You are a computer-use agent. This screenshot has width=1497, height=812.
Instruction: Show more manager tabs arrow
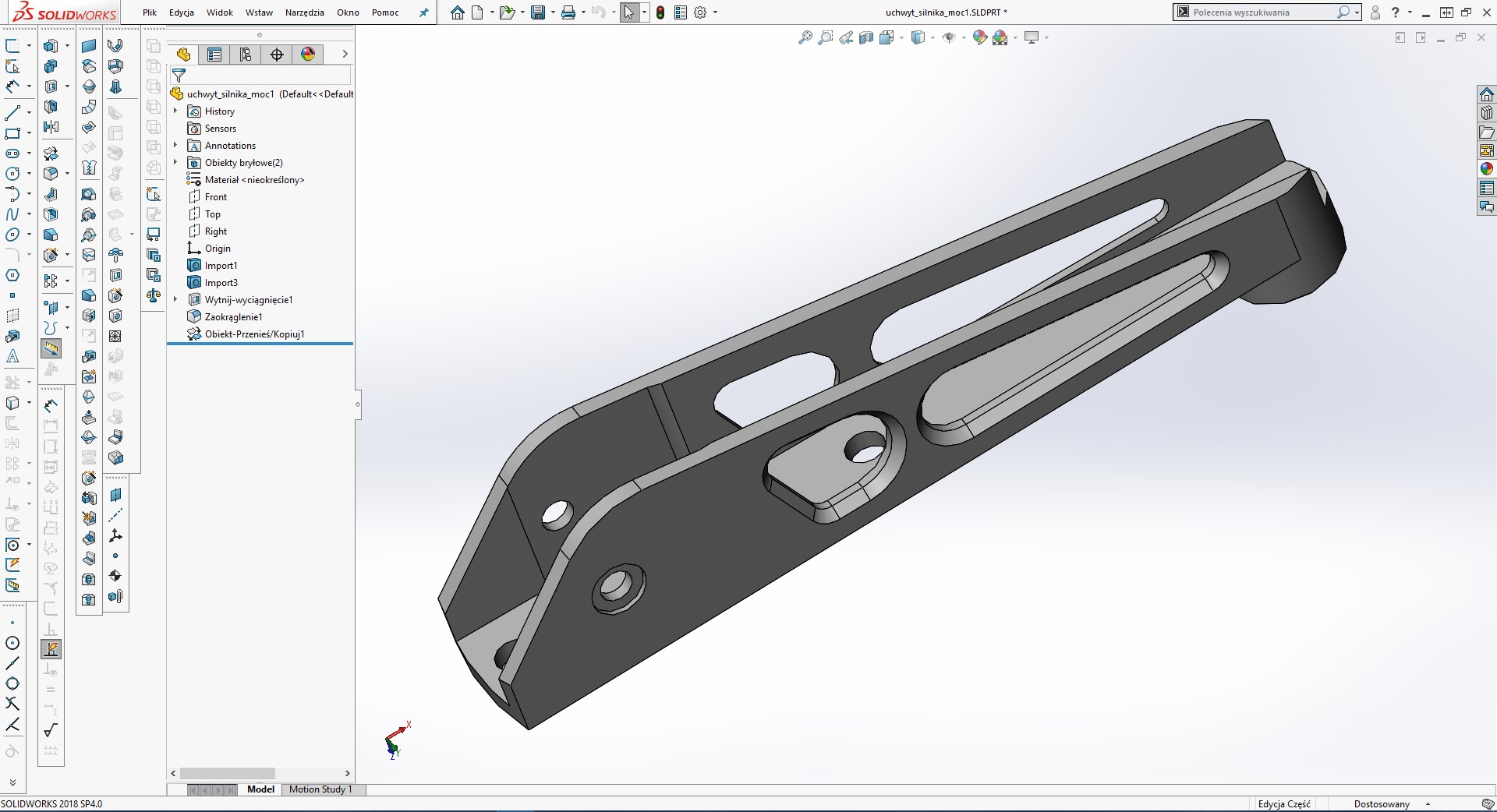[345, 54]
